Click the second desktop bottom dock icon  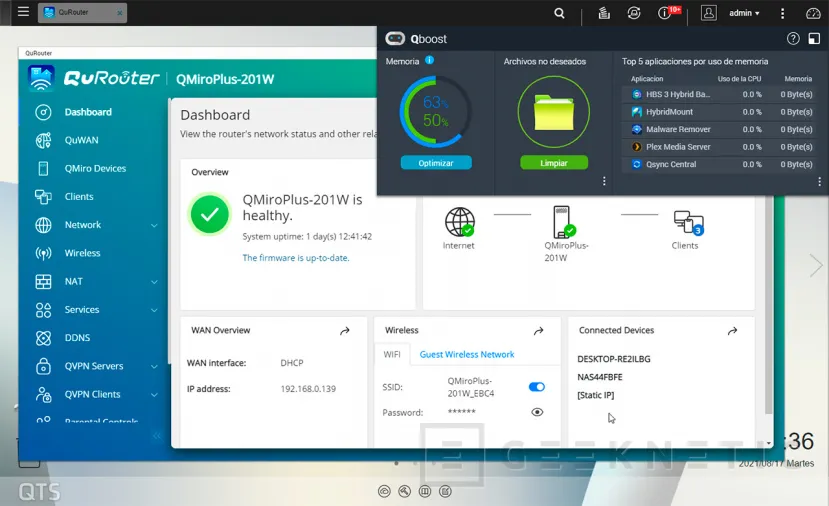(x=404, y=492)
